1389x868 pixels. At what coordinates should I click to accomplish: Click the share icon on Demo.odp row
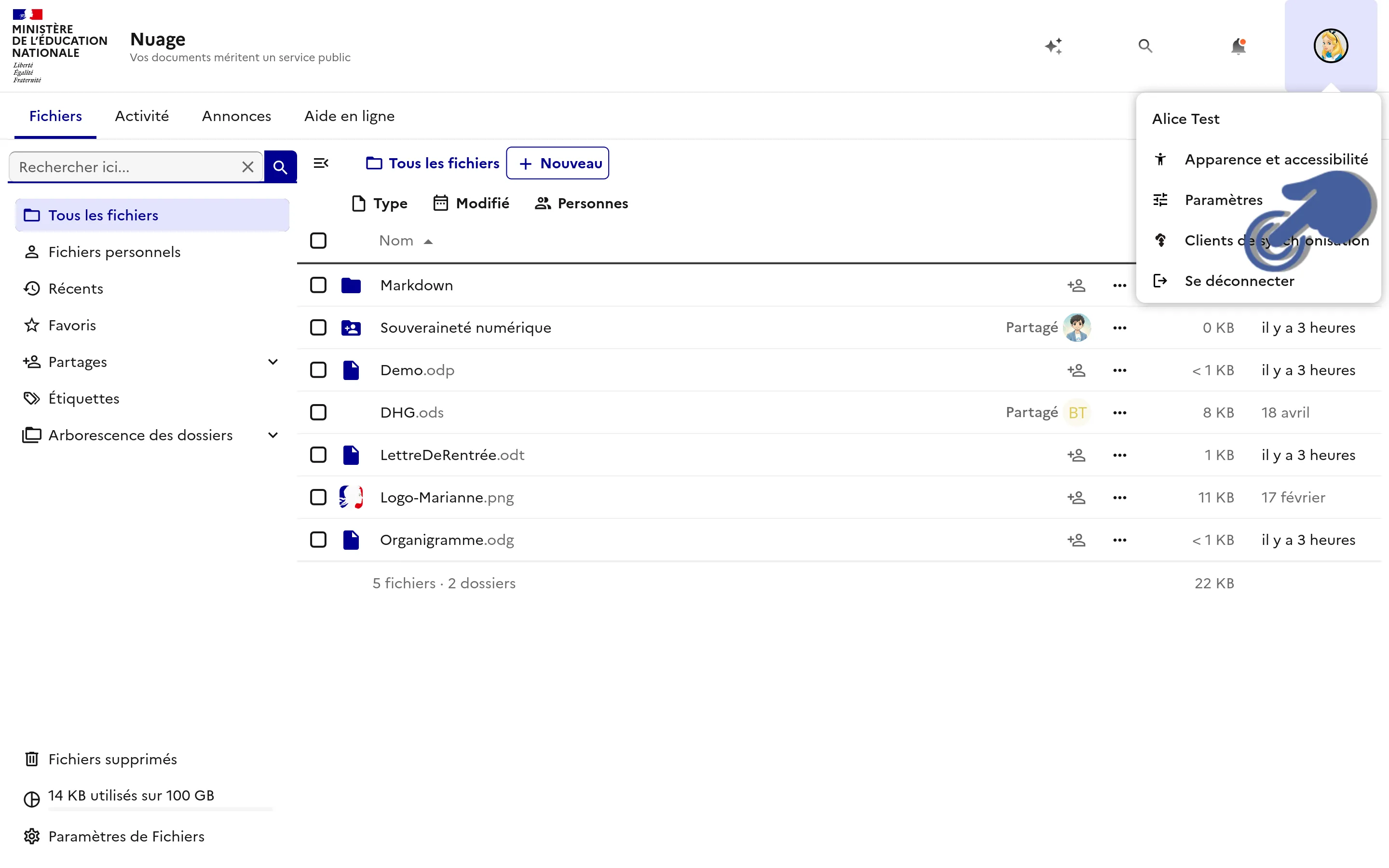(1076, 370)
